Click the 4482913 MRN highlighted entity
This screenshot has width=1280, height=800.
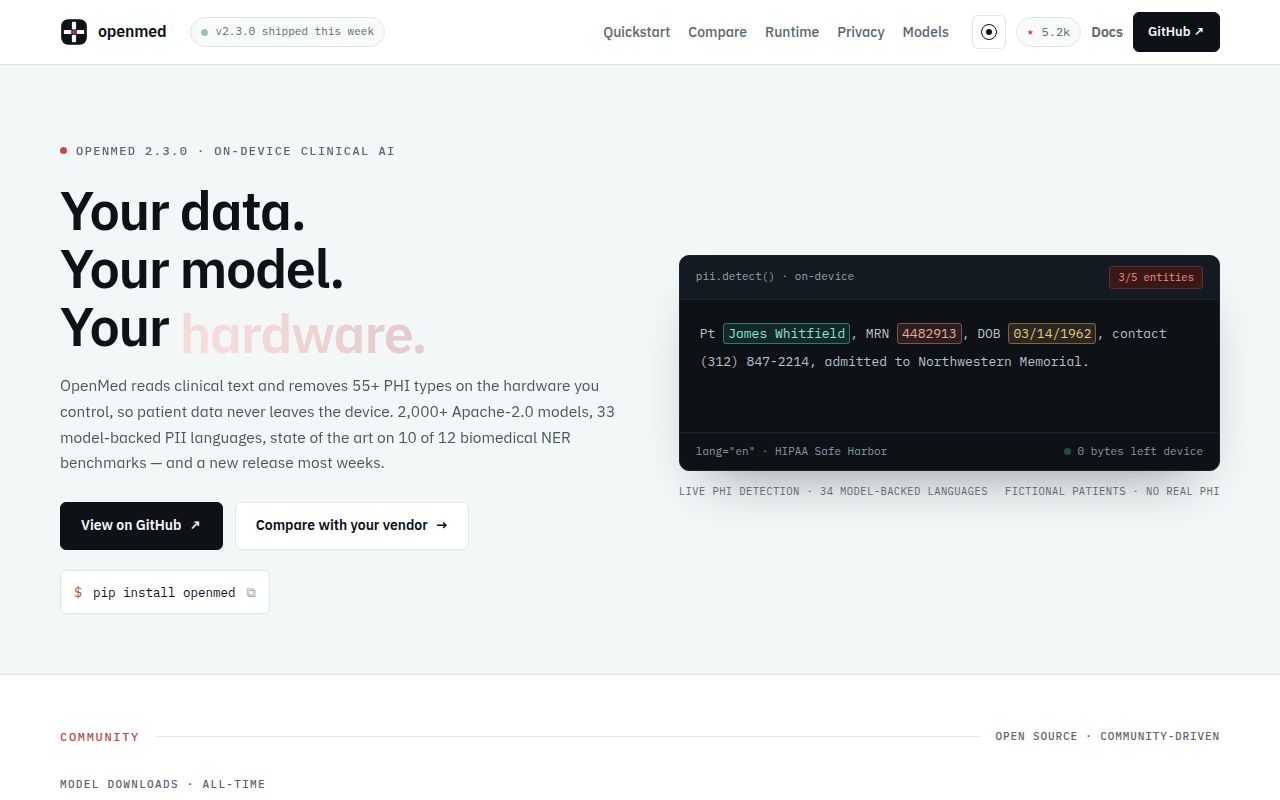pyautogui.click(x=930, y=333)
